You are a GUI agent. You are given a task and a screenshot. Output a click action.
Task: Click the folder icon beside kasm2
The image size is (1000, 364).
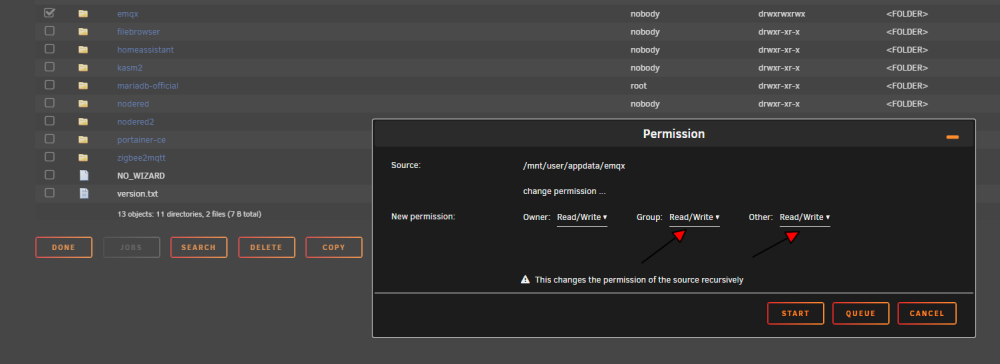tap(83, 67)
